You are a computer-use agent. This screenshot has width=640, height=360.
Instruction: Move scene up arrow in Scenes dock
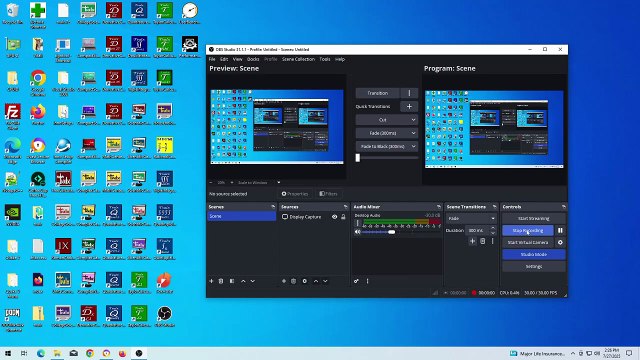(243, 281)
